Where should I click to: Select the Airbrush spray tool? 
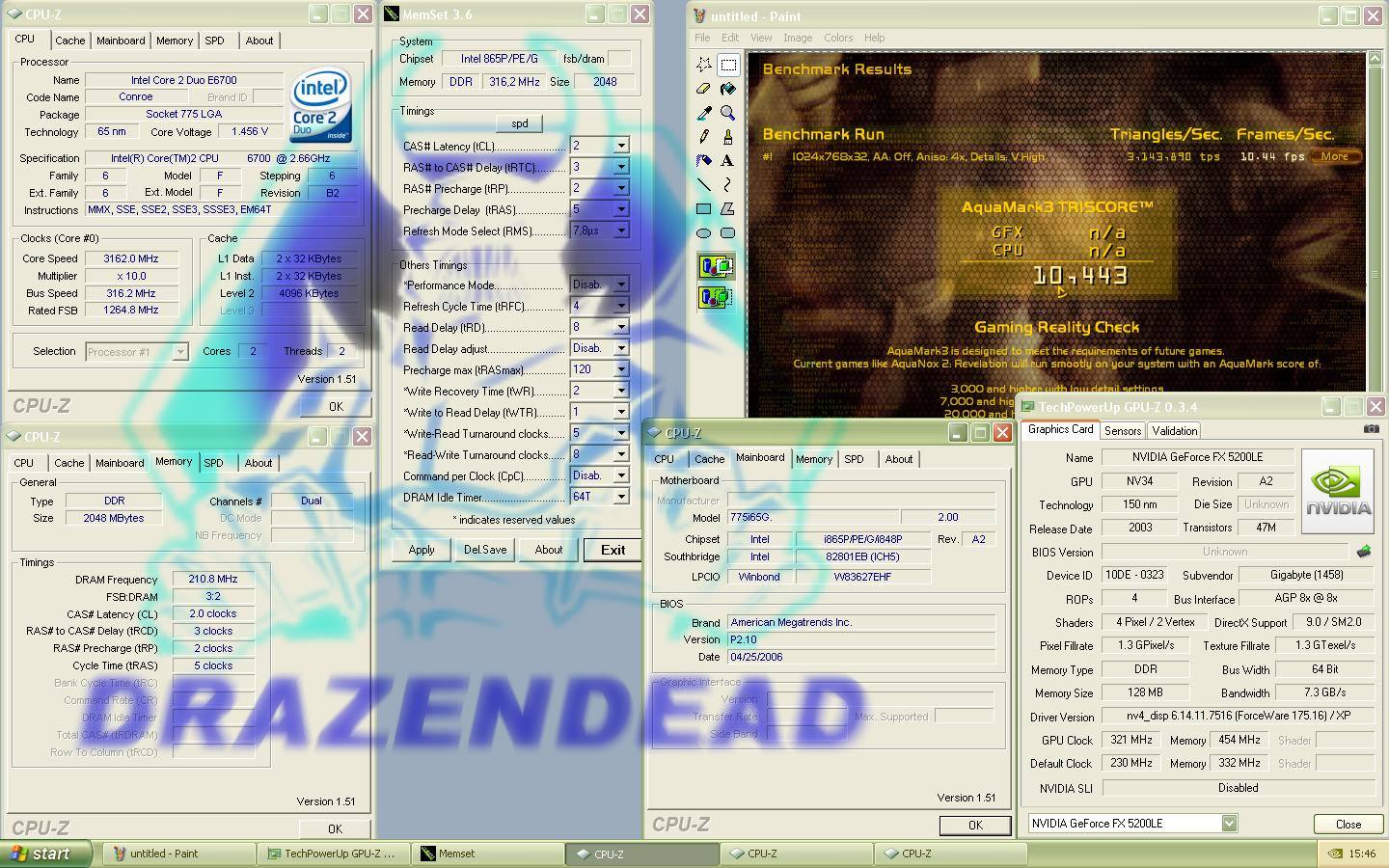[x=704, y=161]
